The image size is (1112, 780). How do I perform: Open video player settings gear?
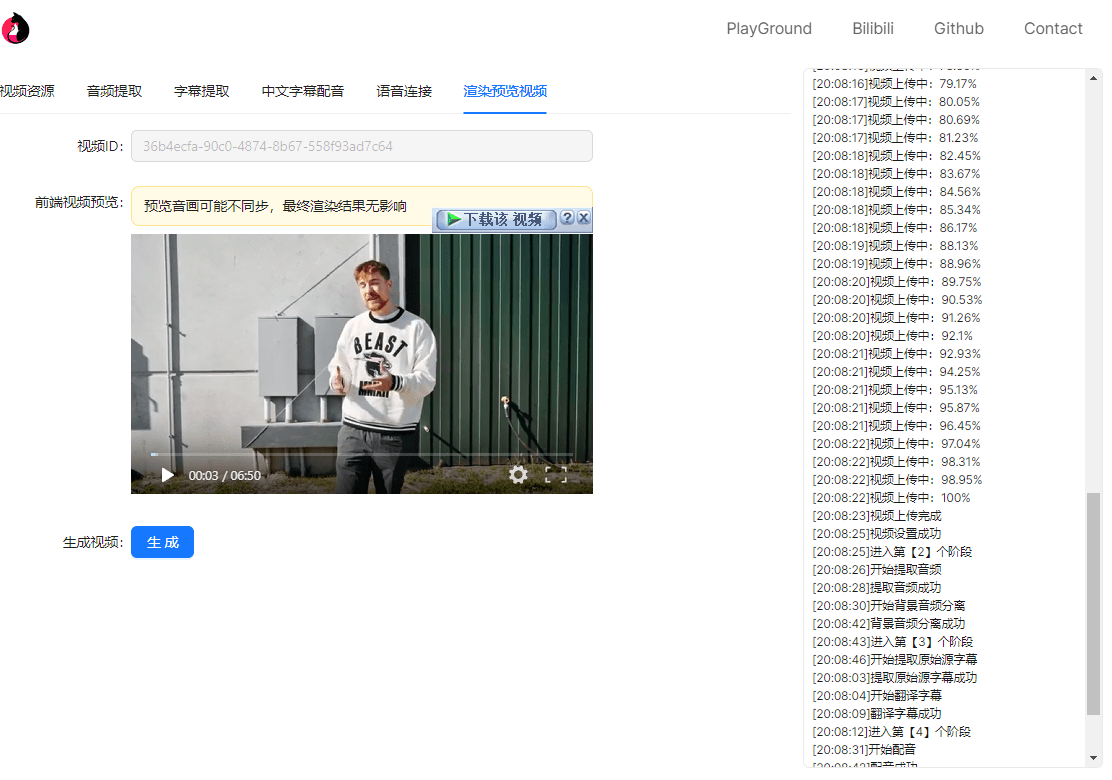pyautogui.click(x=518, y=475)
